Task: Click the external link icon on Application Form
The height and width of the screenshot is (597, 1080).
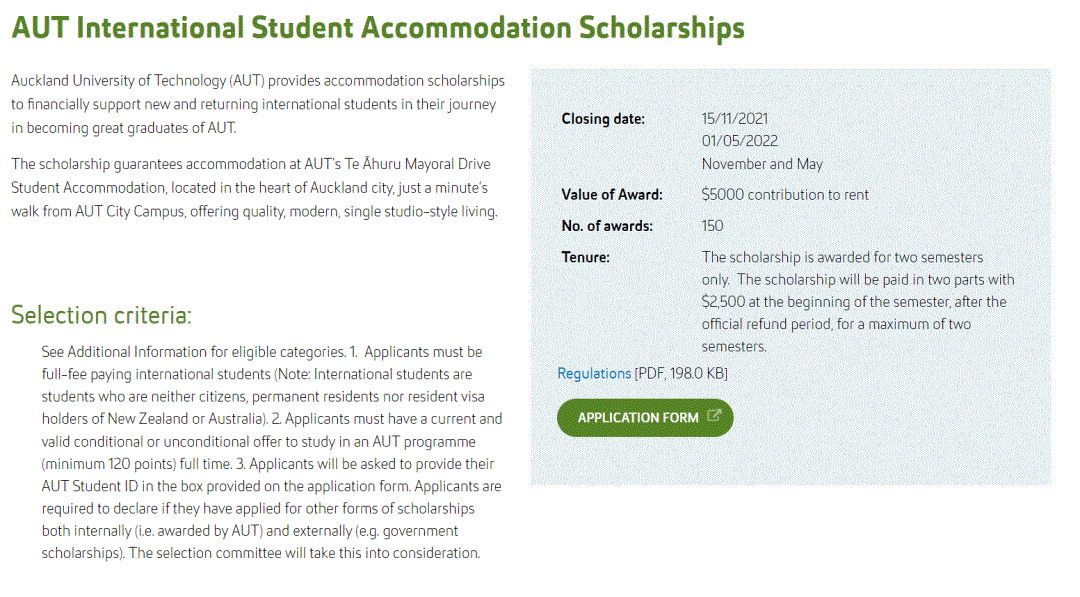Action: click(x=713, y=416)
